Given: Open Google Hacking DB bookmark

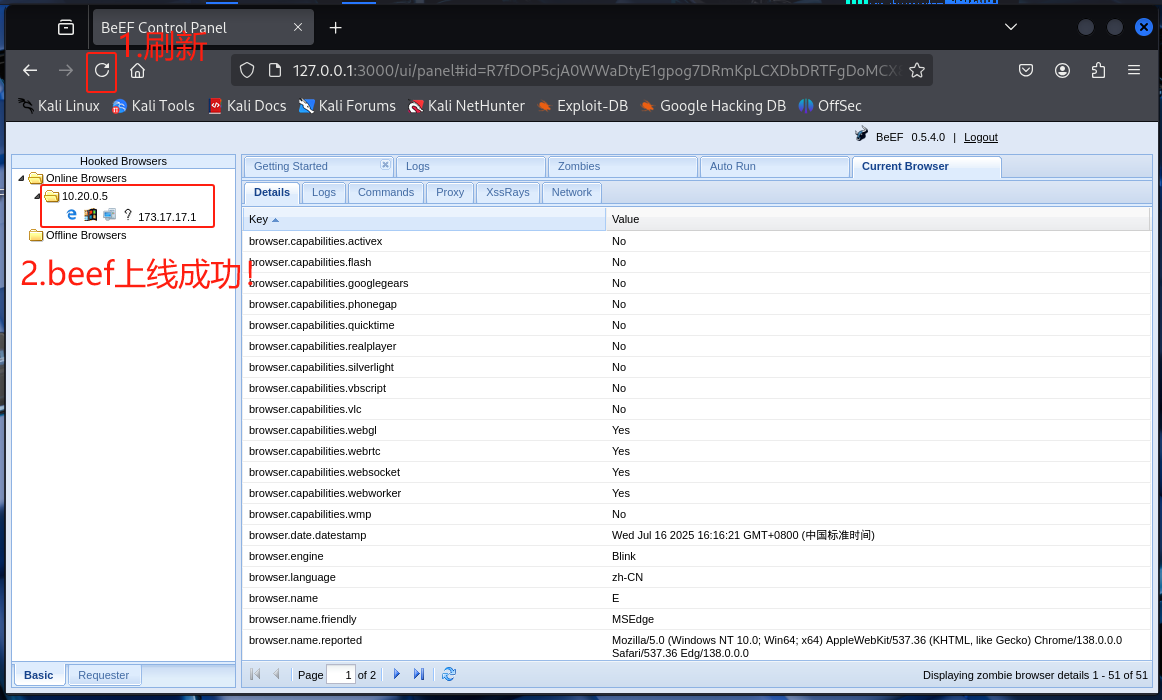Looking at the screenshot, I should coord(713,106).
